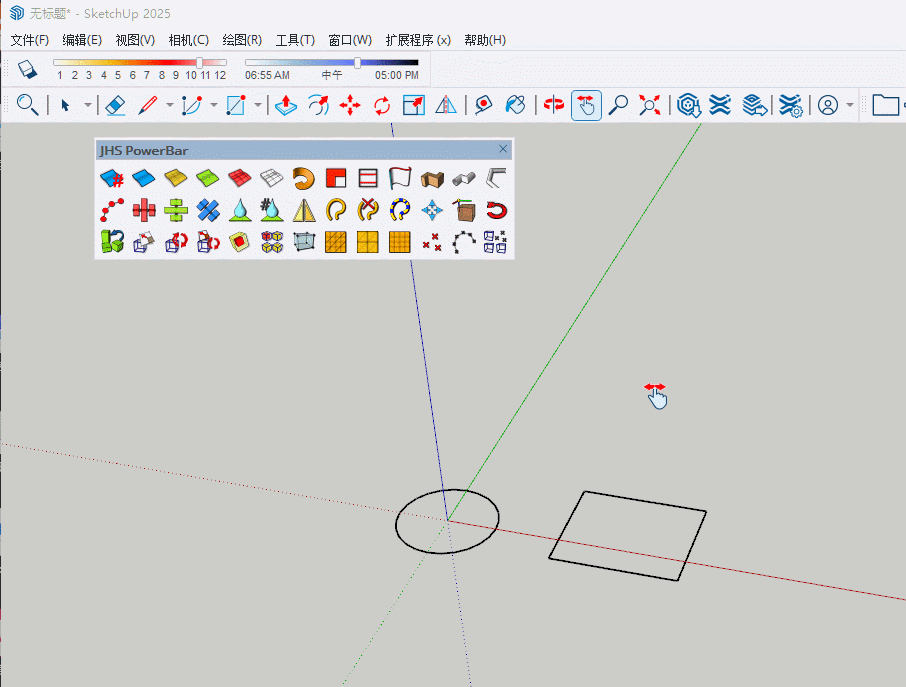Screen dimensions: 906x687
Task: Select the arrow Select tool
Action: coord(65,105)
